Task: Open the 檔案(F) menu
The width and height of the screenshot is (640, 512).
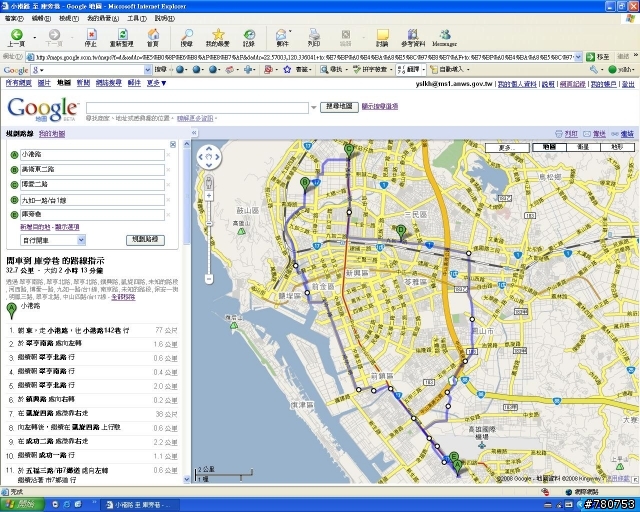Action: coord(14,18)
